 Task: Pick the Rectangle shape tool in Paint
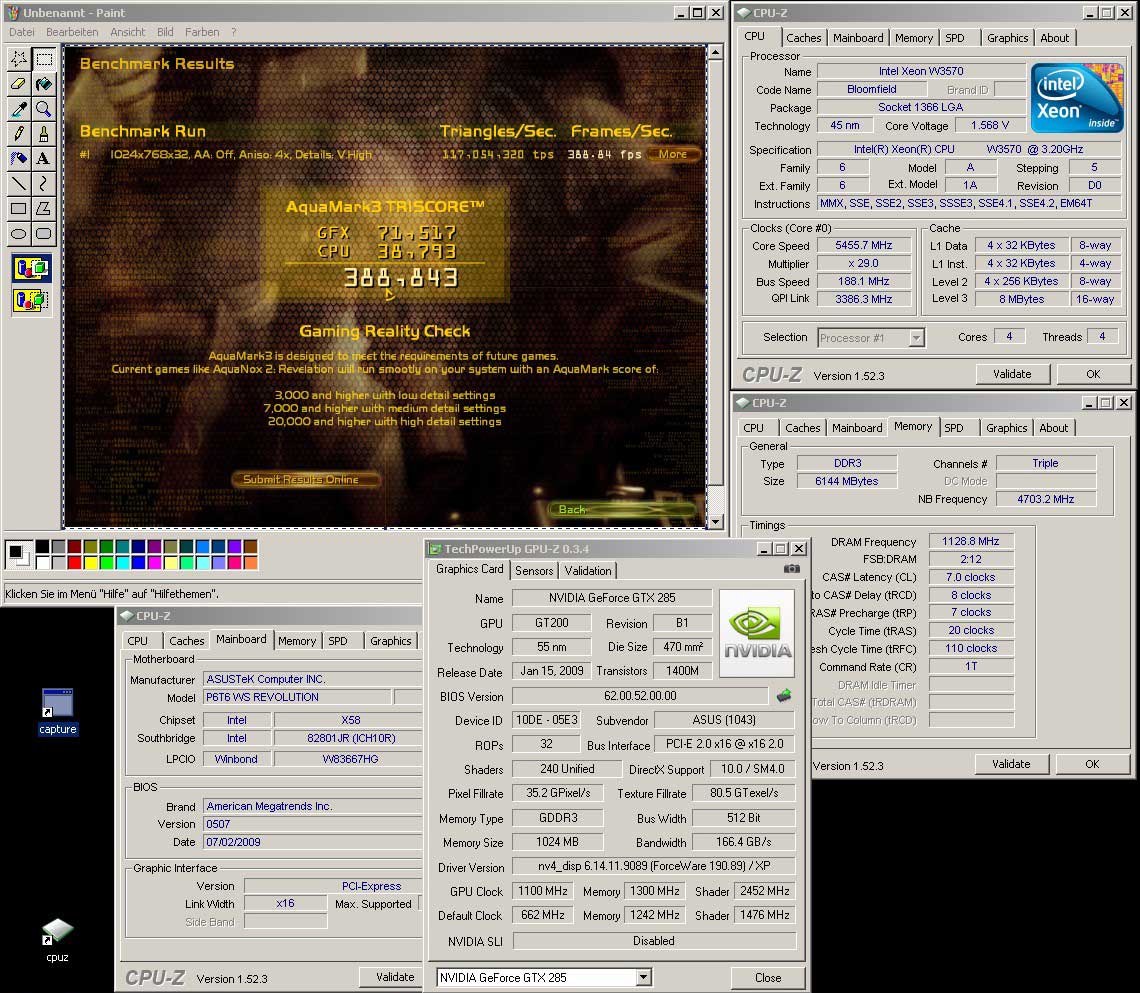pyautogui.click(x=19, y=208)
